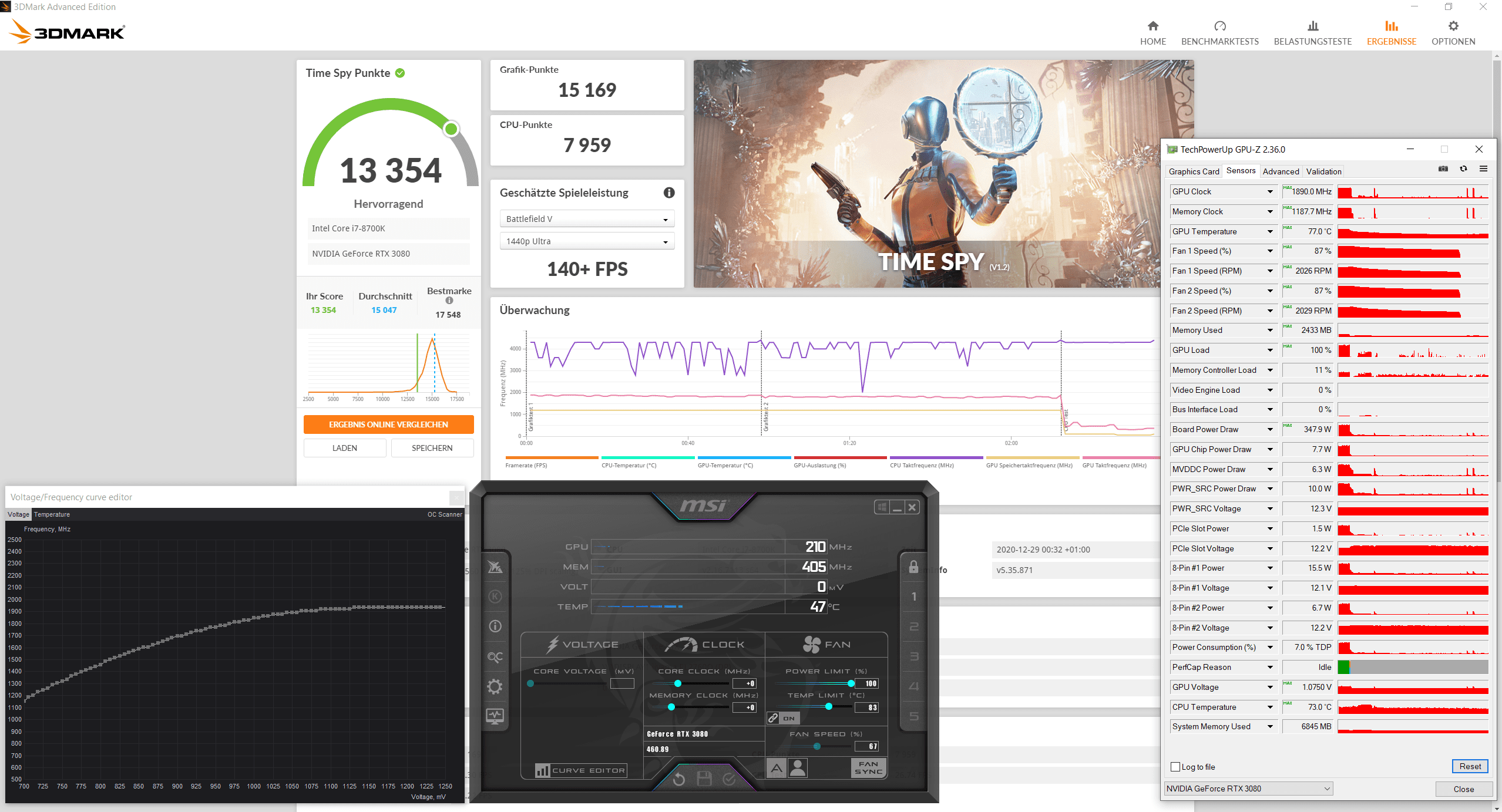The height and width of the screenshot is (812, 1502).
Task: Open Belastungsteste in the 3DMark navigation
Action: pyautogui.click(x=1312, y=33)
